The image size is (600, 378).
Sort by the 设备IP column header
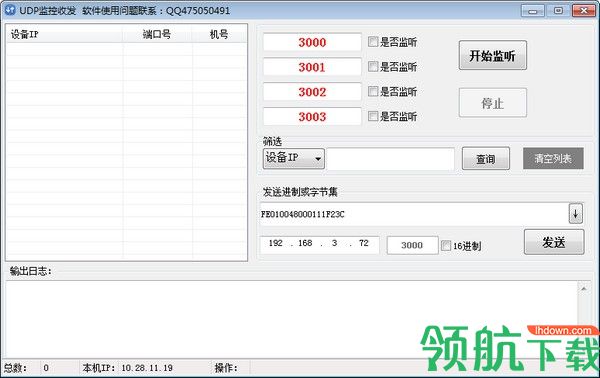pyautogui.click(x=64, y=34)
